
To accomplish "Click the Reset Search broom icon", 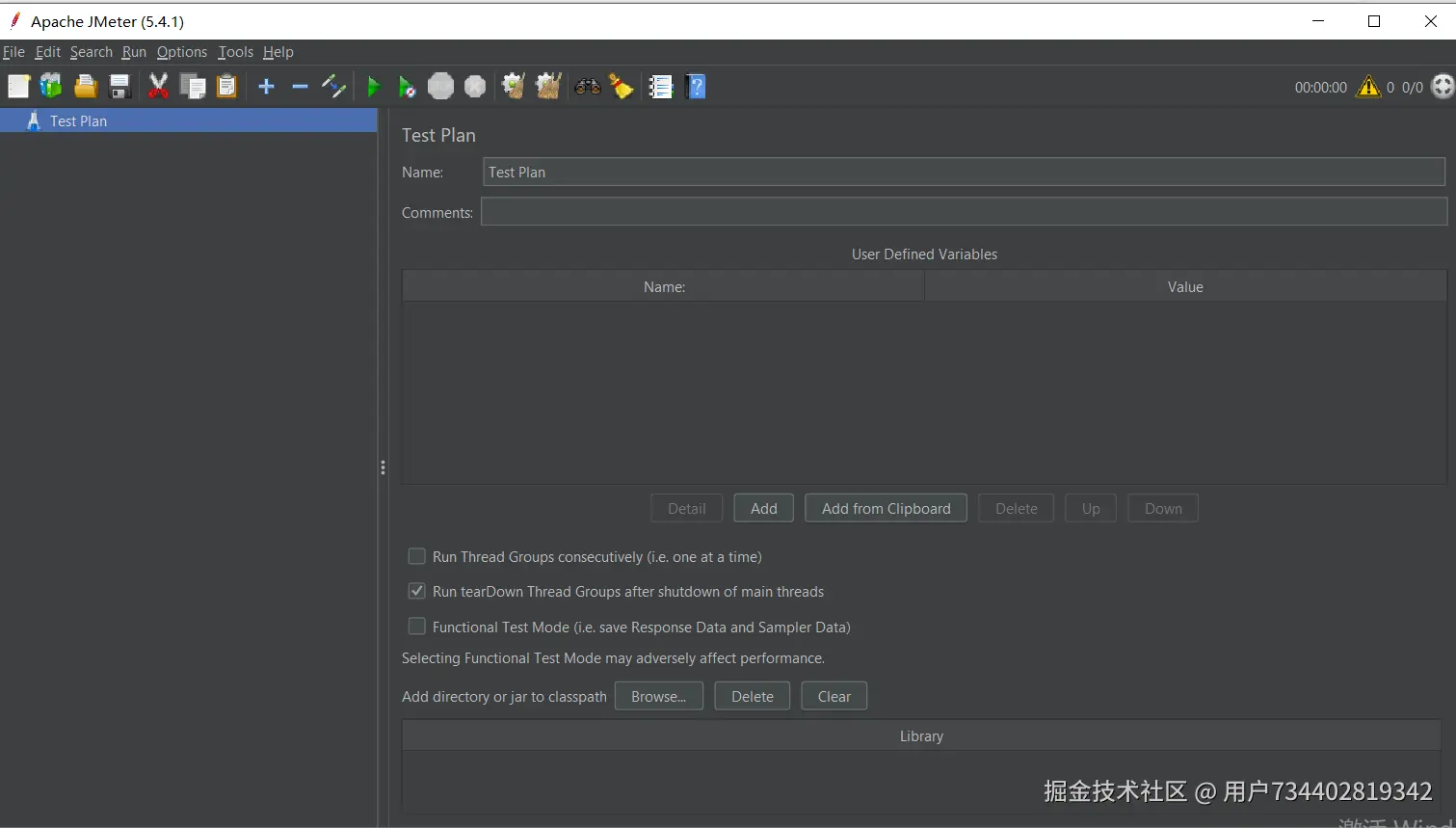I will [622, 87].
